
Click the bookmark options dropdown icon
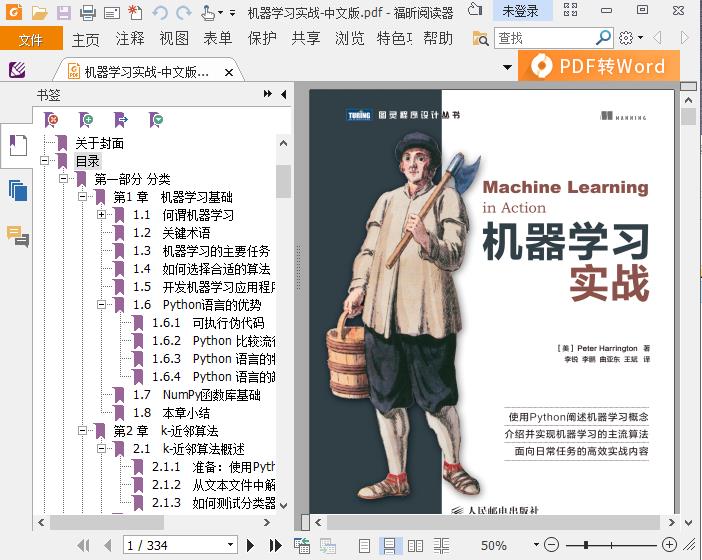coord(156,120)
